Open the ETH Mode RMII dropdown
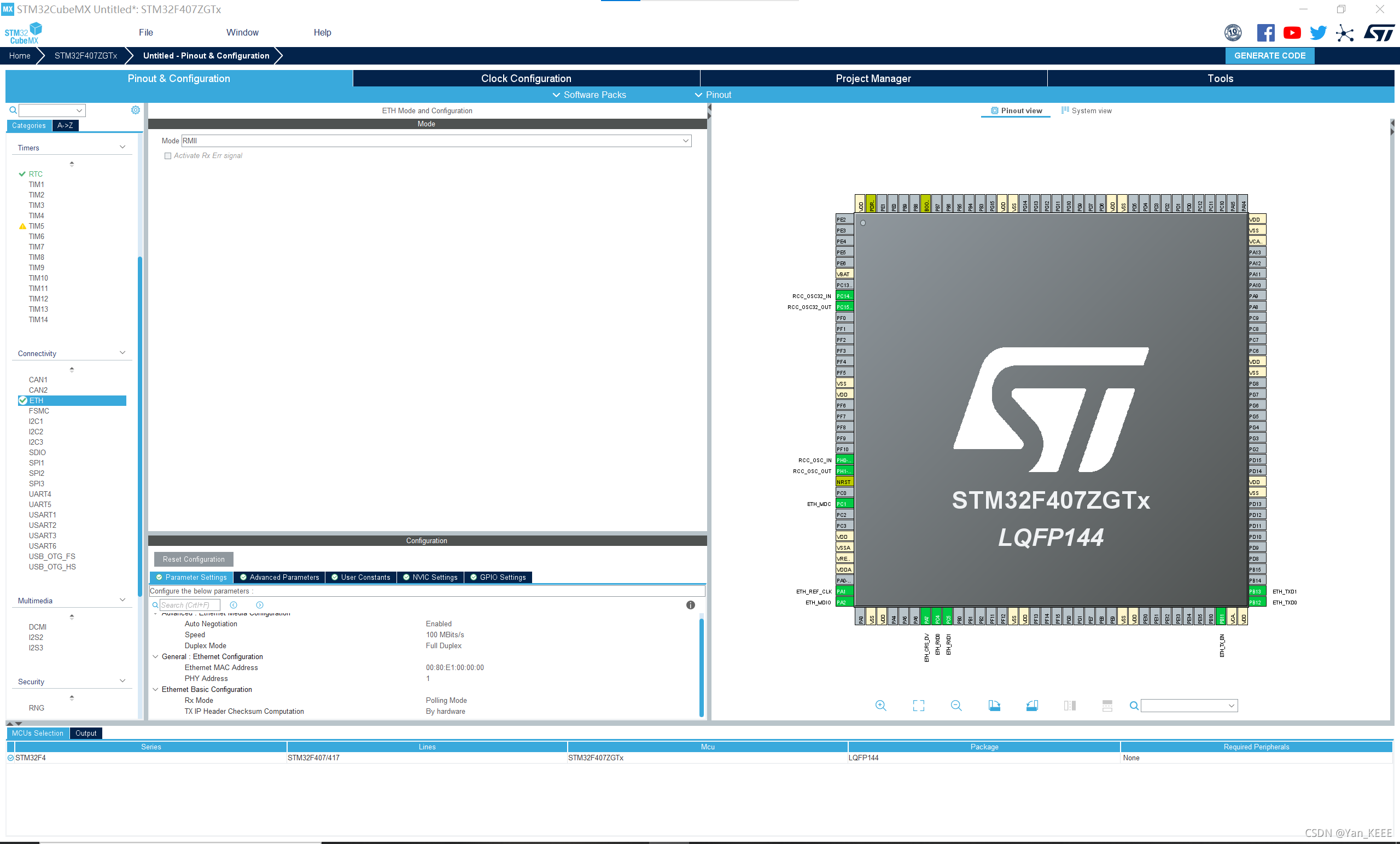 coord(685,141)
